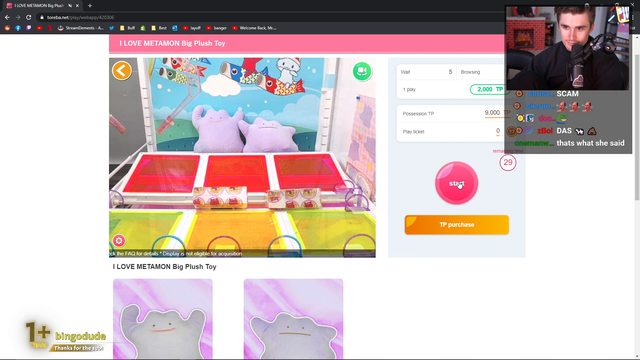Screen dimensions: 640x360
Task: Switch camera view with the green camera icon
Action: click(362, 71)
